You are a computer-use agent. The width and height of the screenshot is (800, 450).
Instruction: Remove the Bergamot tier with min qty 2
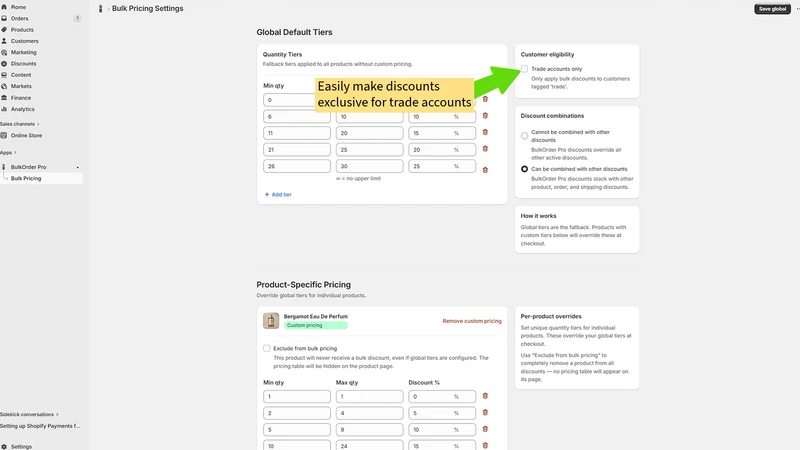(485, 412)
